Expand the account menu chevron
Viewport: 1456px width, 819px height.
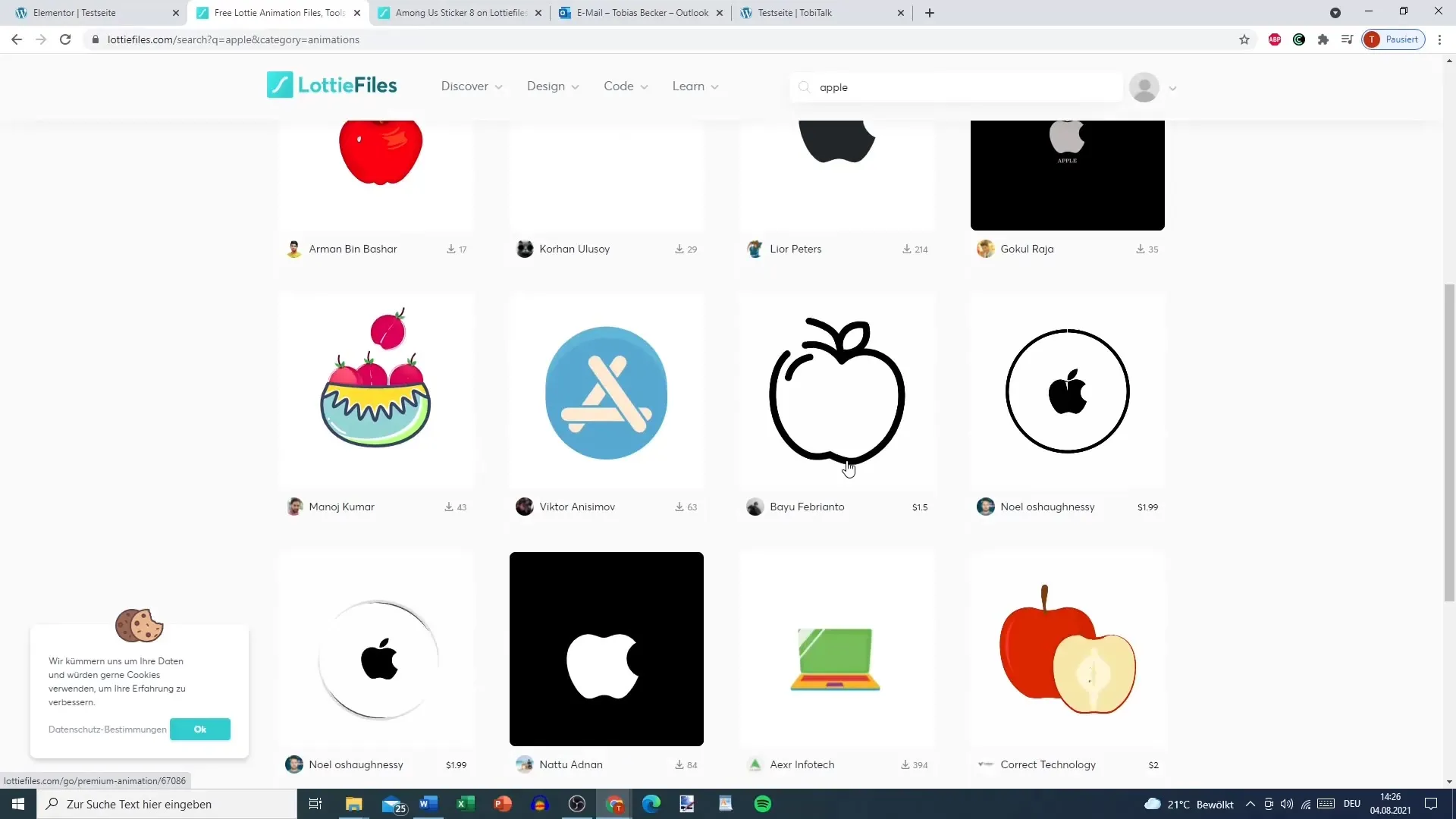point(1172,88)
